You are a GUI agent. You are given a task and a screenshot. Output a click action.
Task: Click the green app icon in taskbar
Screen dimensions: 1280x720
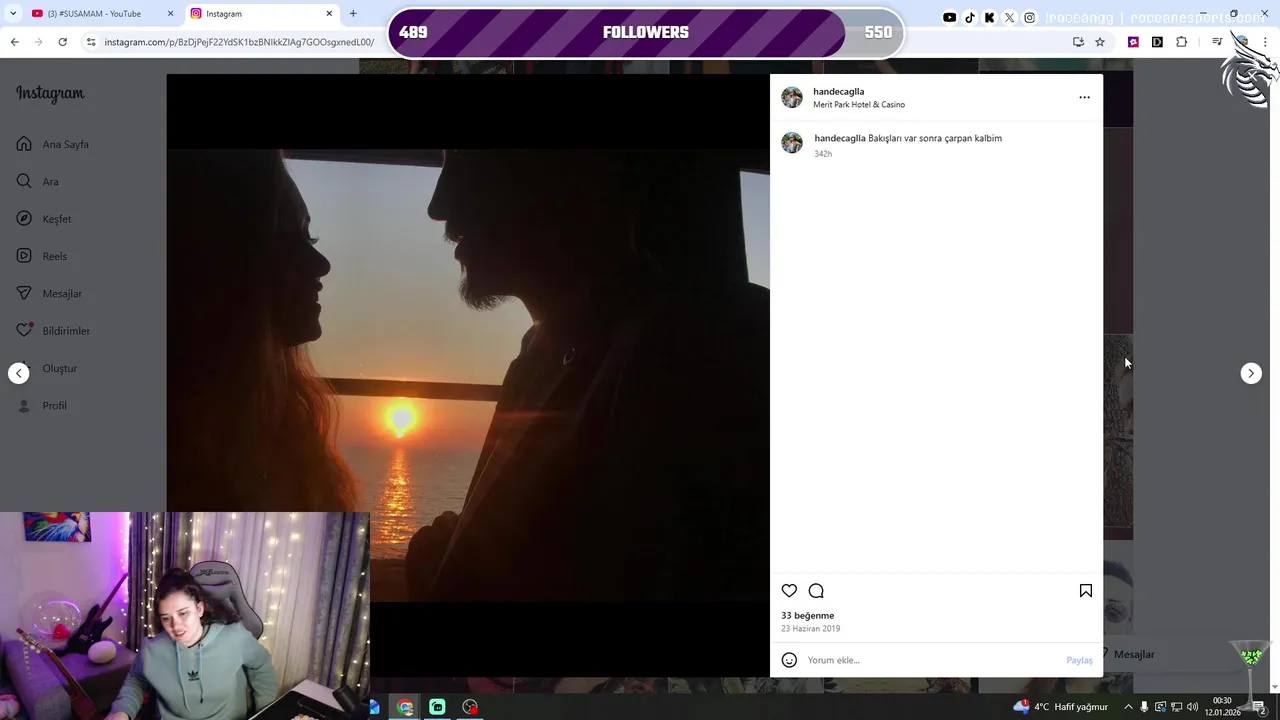437,707
